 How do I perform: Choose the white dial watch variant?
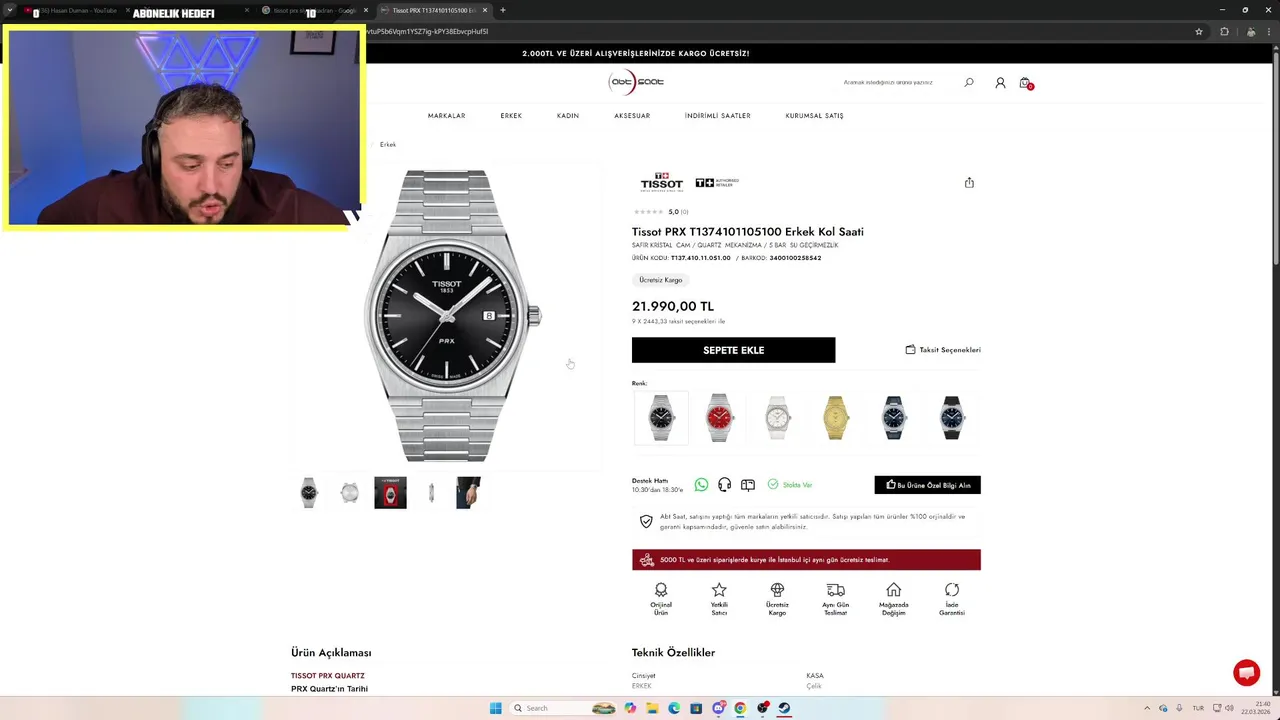tap(777, 417)
